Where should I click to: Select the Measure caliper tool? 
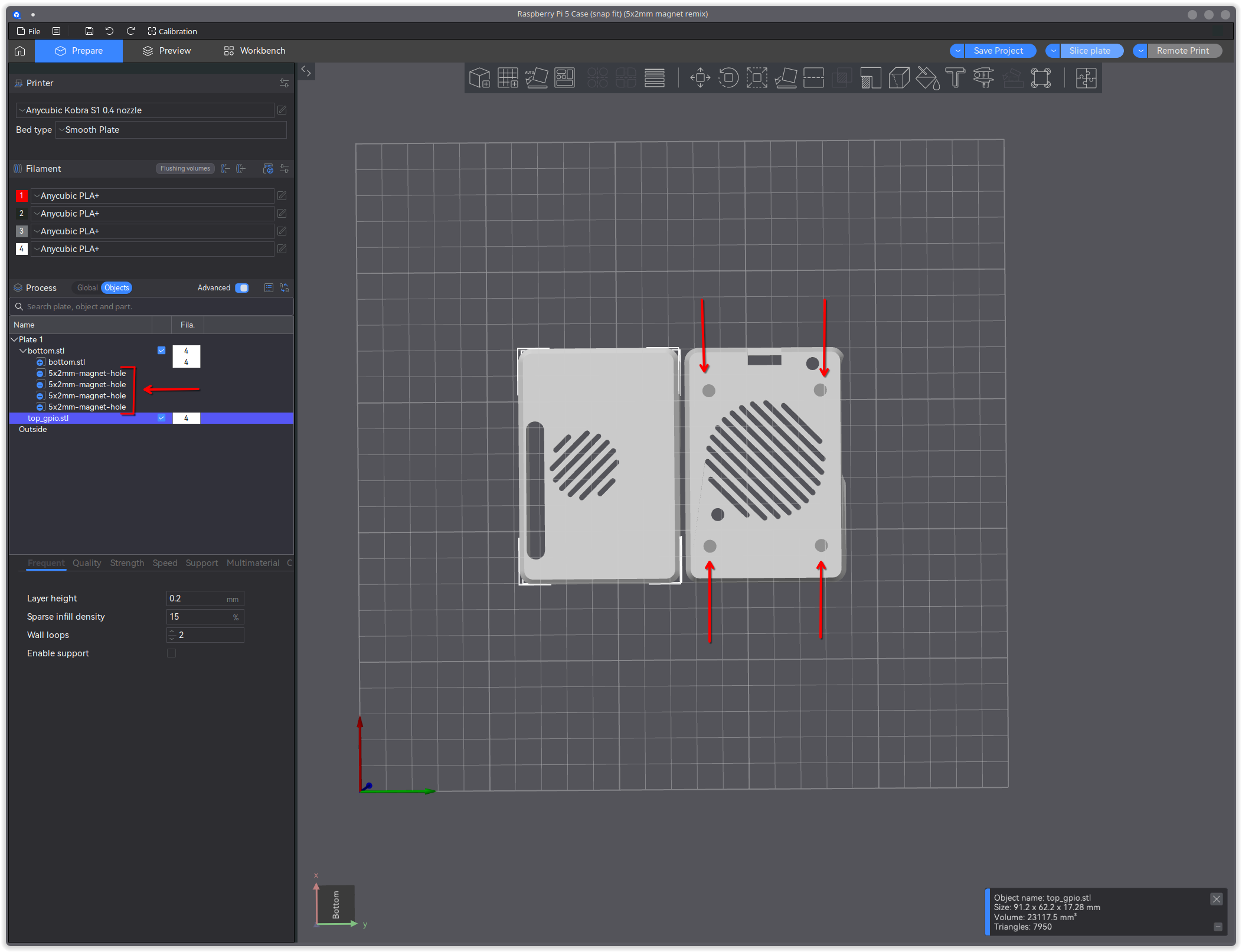click(983, 78)
